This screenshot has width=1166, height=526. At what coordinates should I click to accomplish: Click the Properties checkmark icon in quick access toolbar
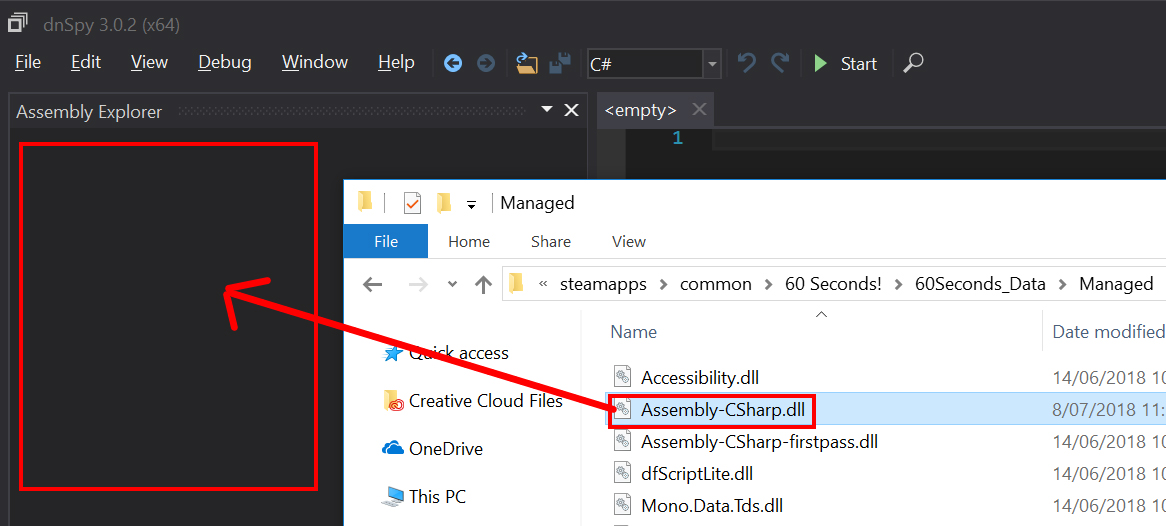pos(412,203)
